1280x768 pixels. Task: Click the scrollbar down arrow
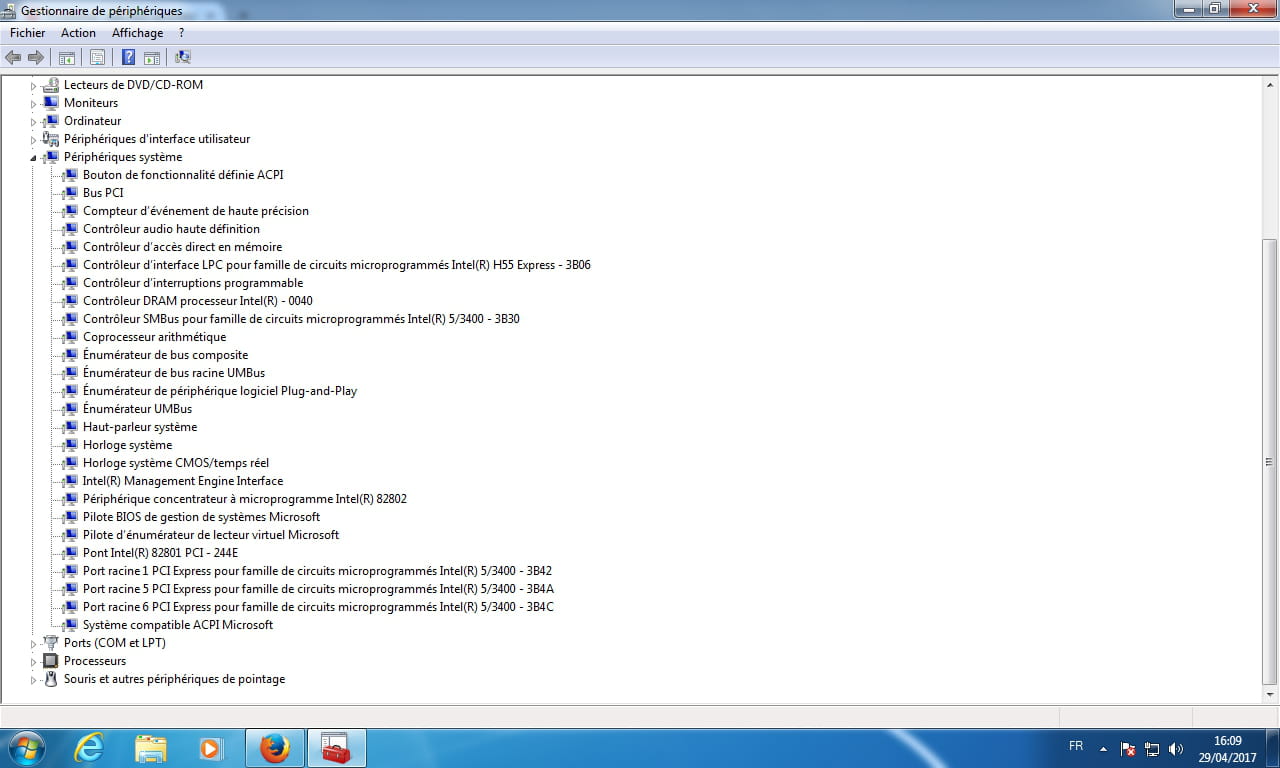1270,693
